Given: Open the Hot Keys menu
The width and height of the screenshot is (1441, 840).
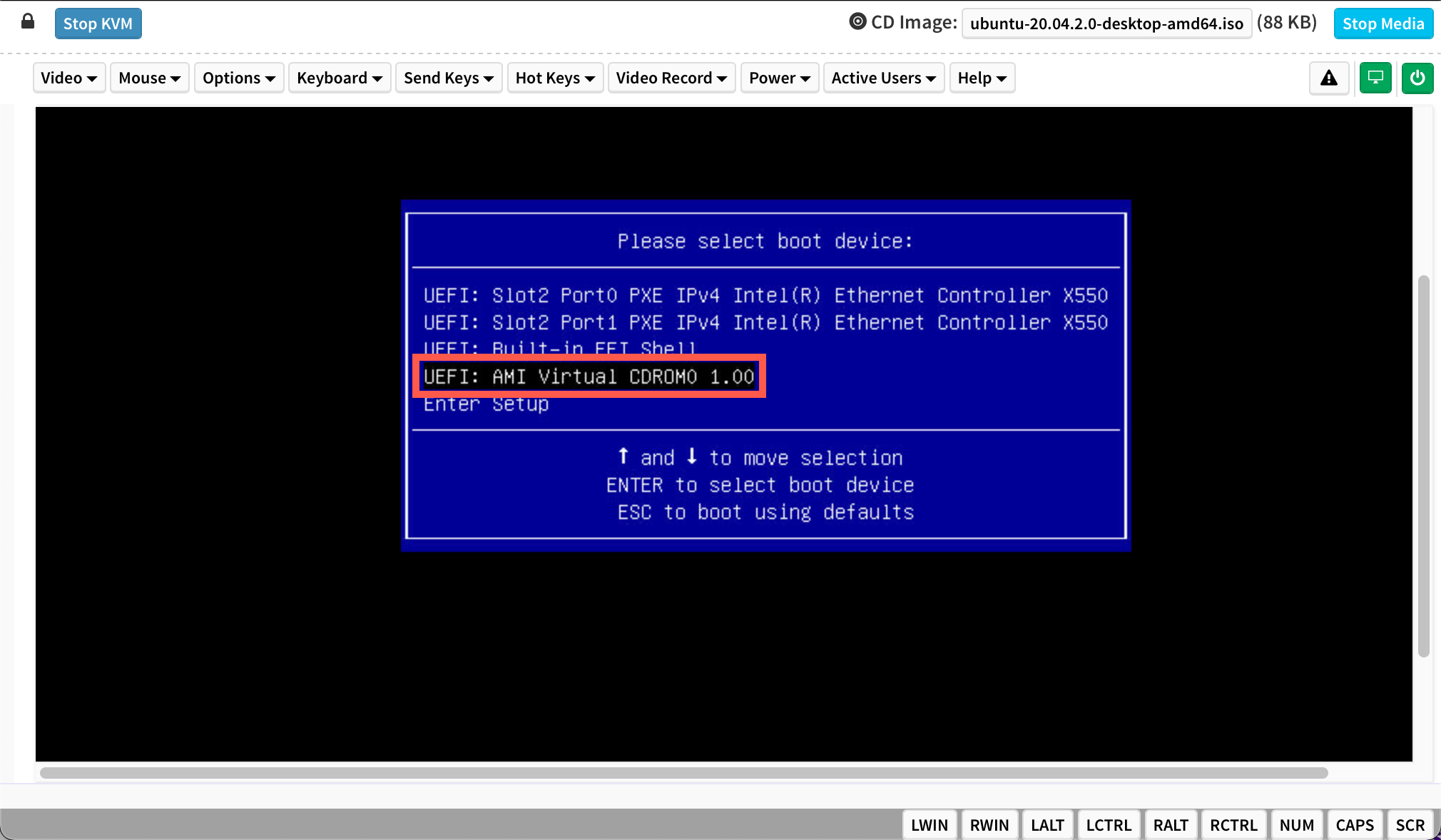Looking at the screenshot, I should point(555,78).
